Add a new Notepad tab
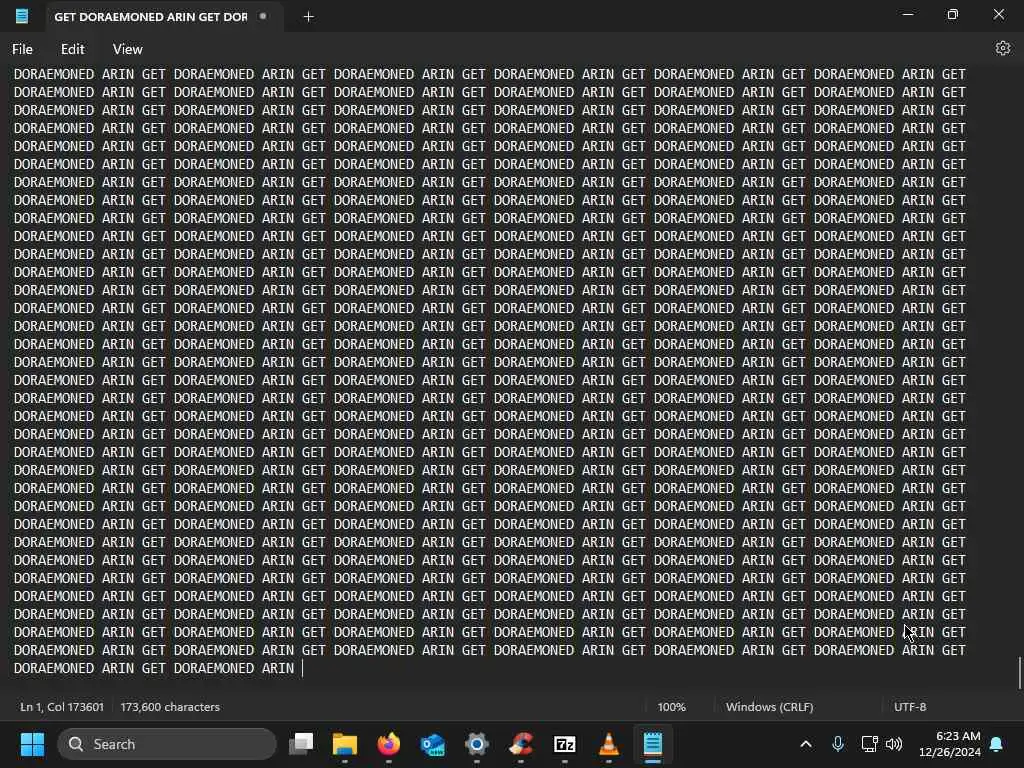This screenshot has height=768, width=1024. point(308,16)
